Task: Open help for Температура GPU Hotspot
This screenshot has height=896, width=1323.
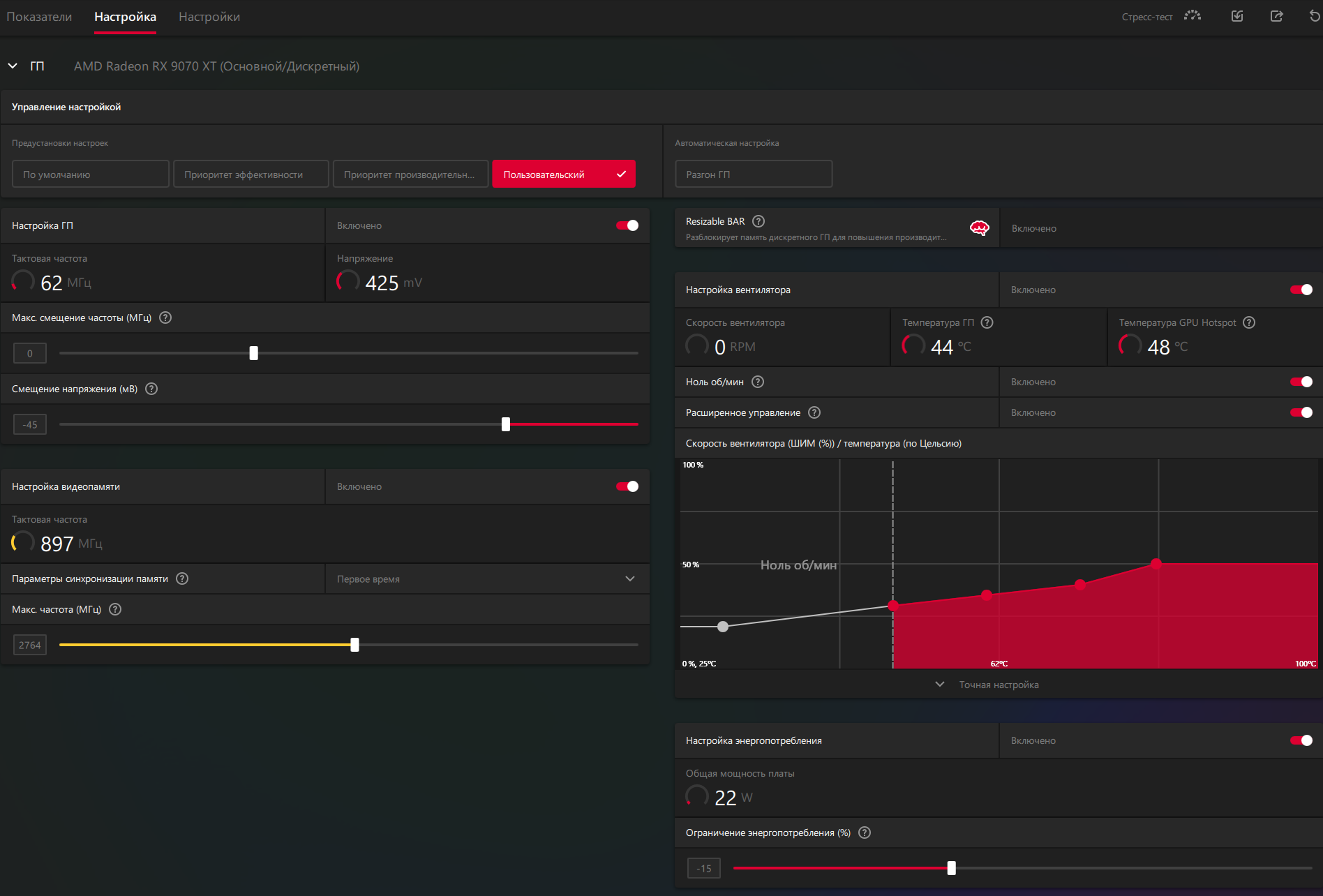Action: 1249,322
